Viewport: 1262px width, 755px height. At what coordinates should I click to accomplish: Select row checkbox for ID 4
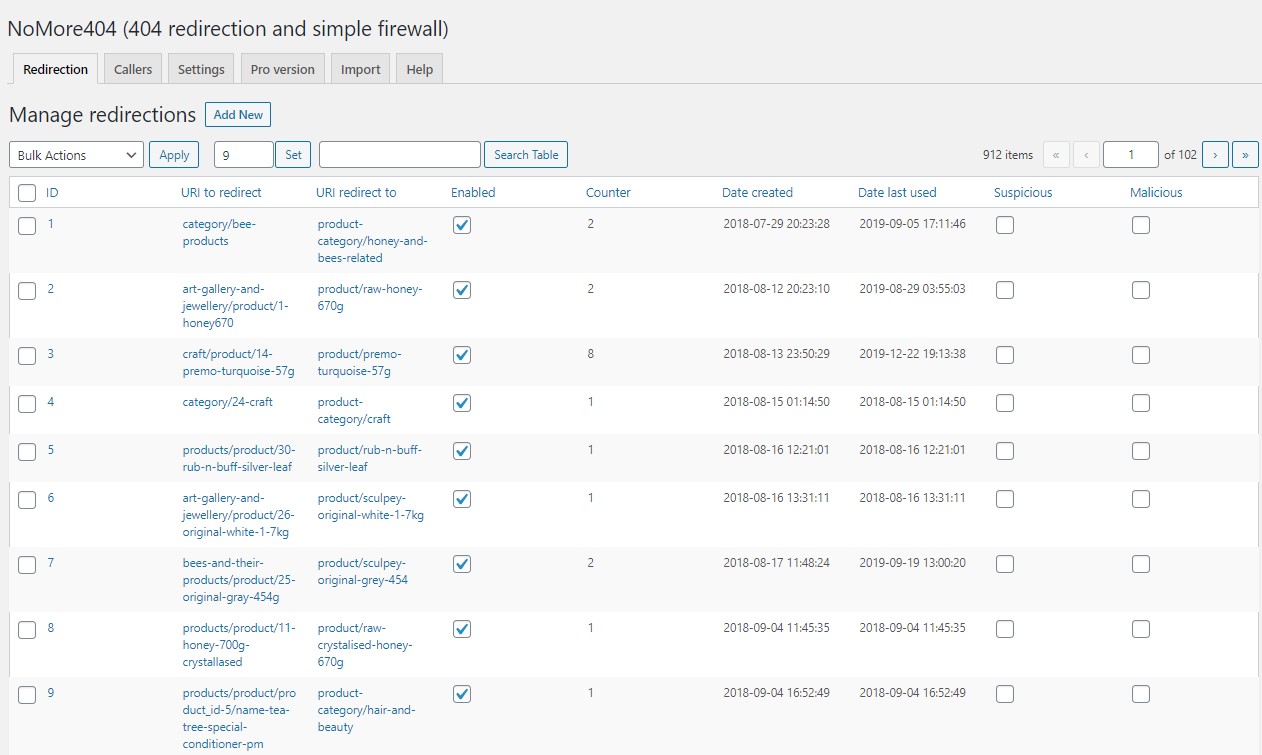point(27,404)
